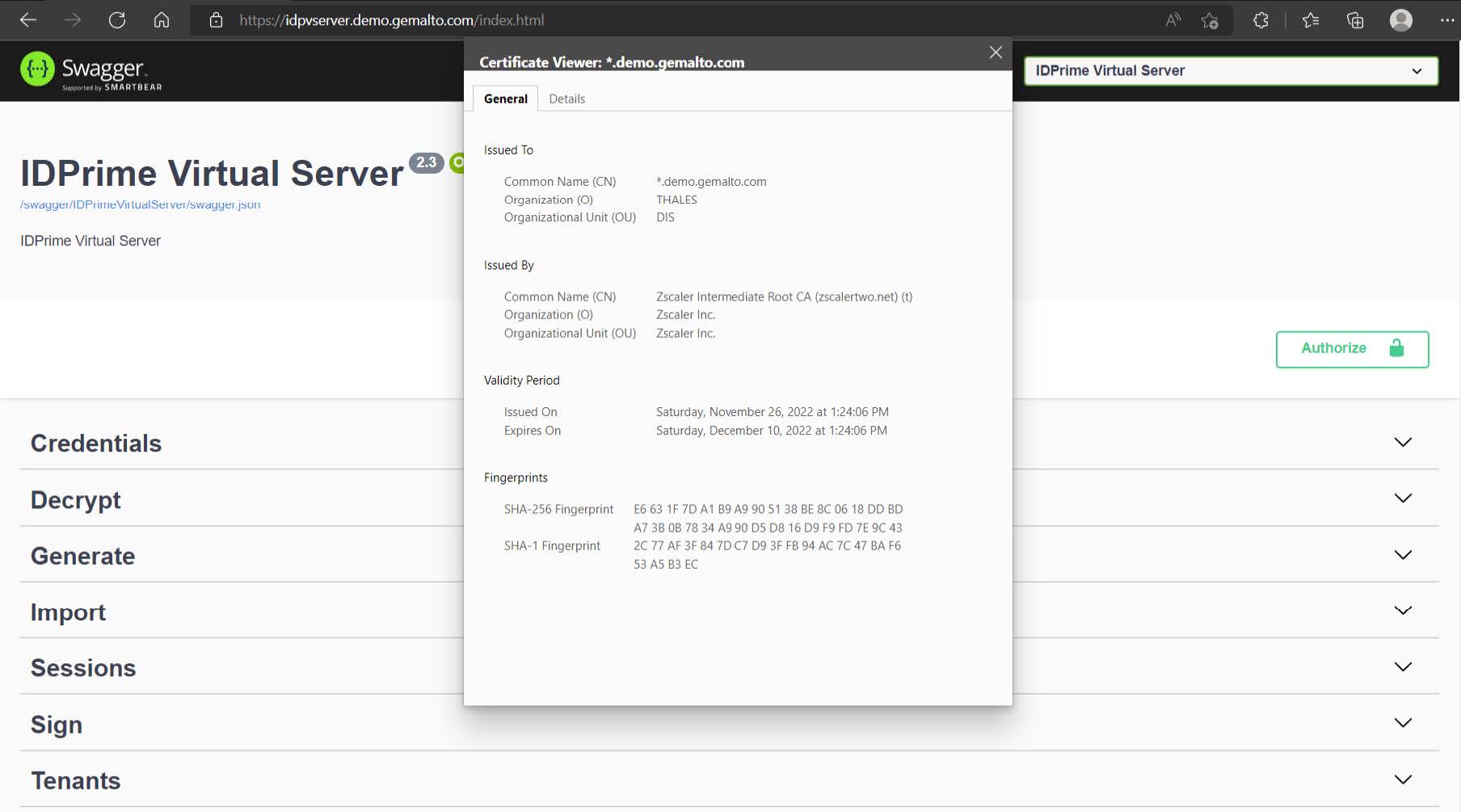
Task: Click the Sessions heading
Action: click(83, 668)
